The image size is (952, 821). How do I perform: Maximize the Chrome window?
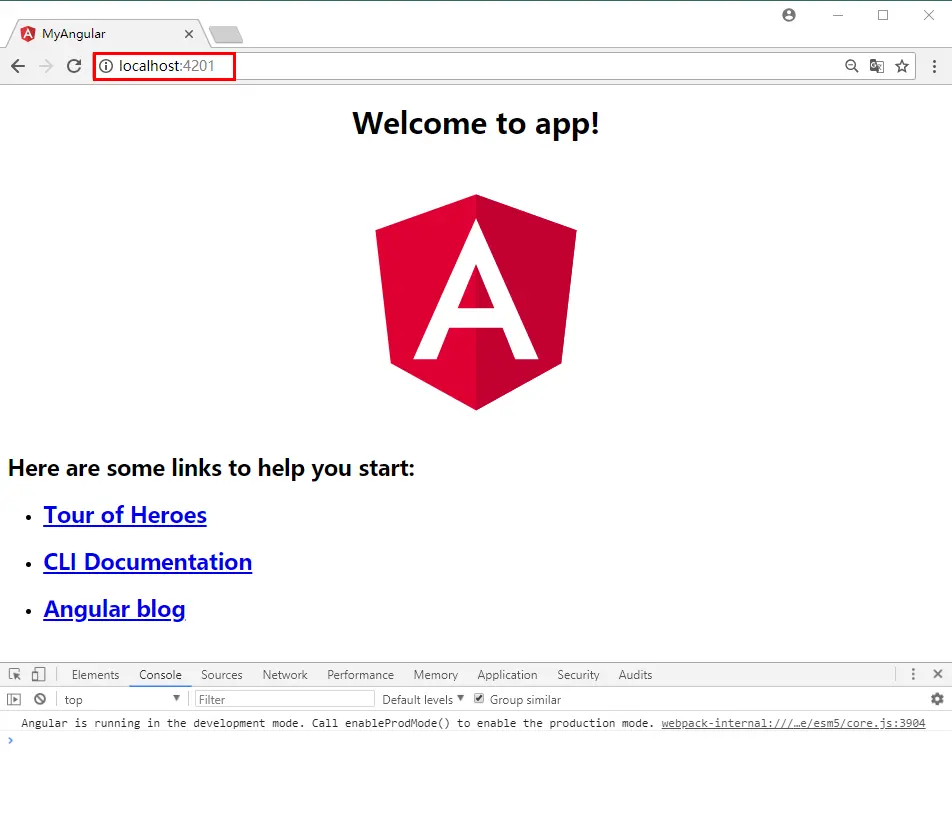[883, 15]
